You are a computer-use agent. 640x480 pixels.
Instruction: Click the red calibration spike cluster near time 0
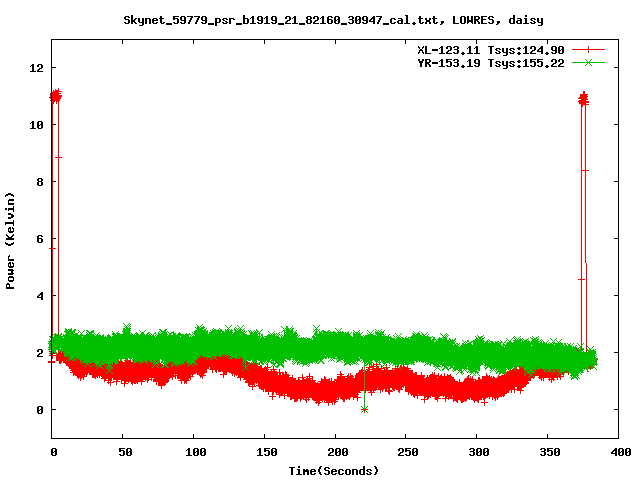(56, 96)
